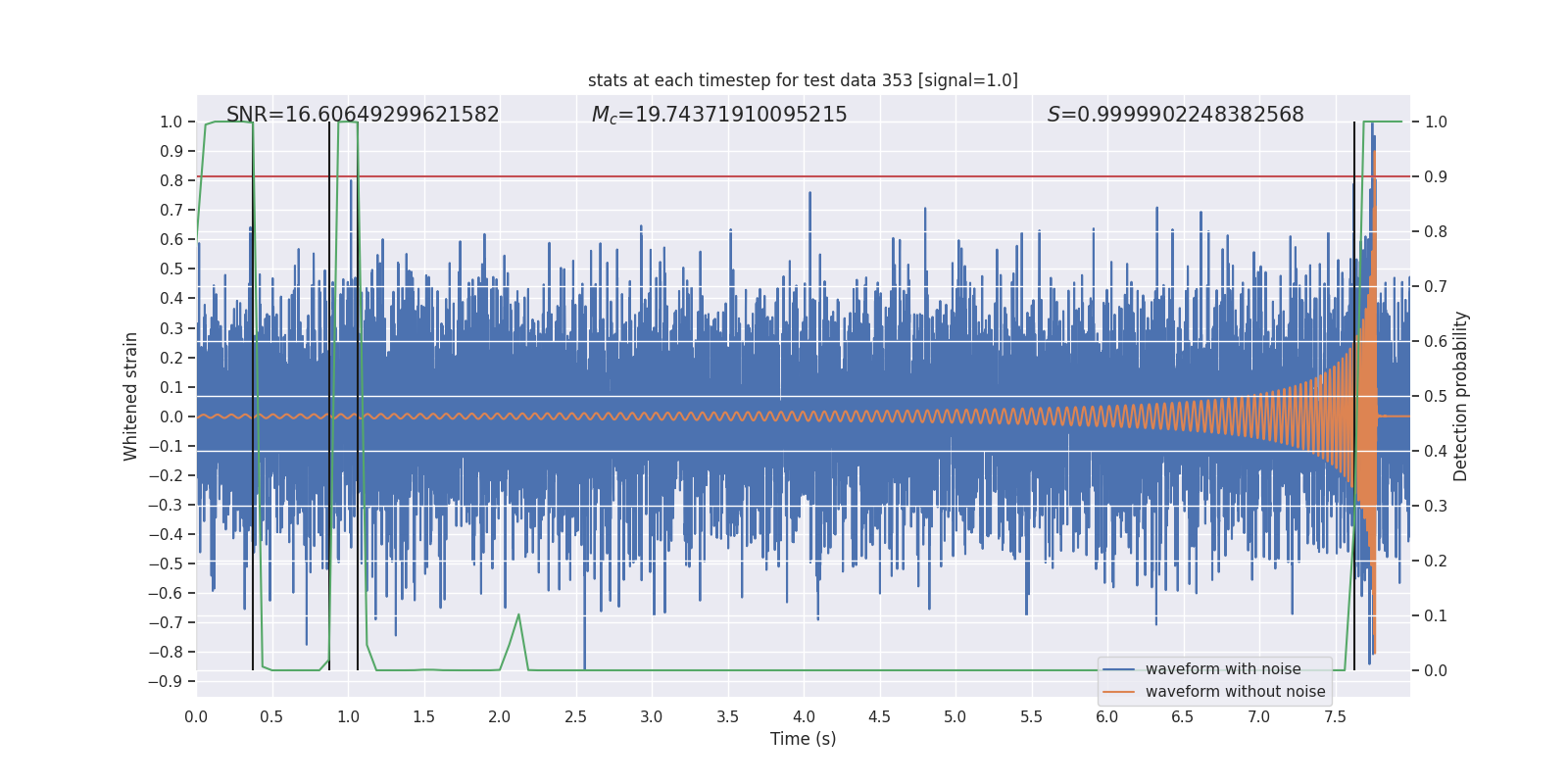This screenshot has height=784, width=1568.
Task: Click the 0.7 tick on the Detection probability axis
Action: tap(1436, 286)
